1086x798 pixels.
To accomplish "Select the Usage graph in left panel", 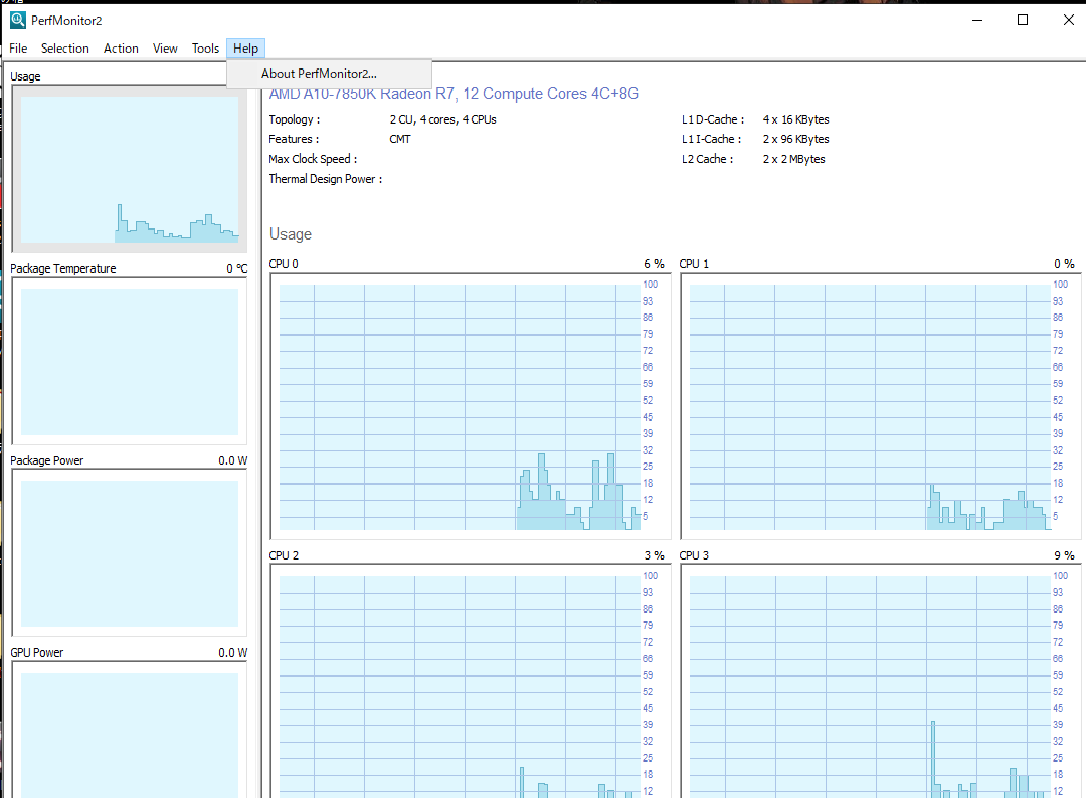I will click(130, 169).
